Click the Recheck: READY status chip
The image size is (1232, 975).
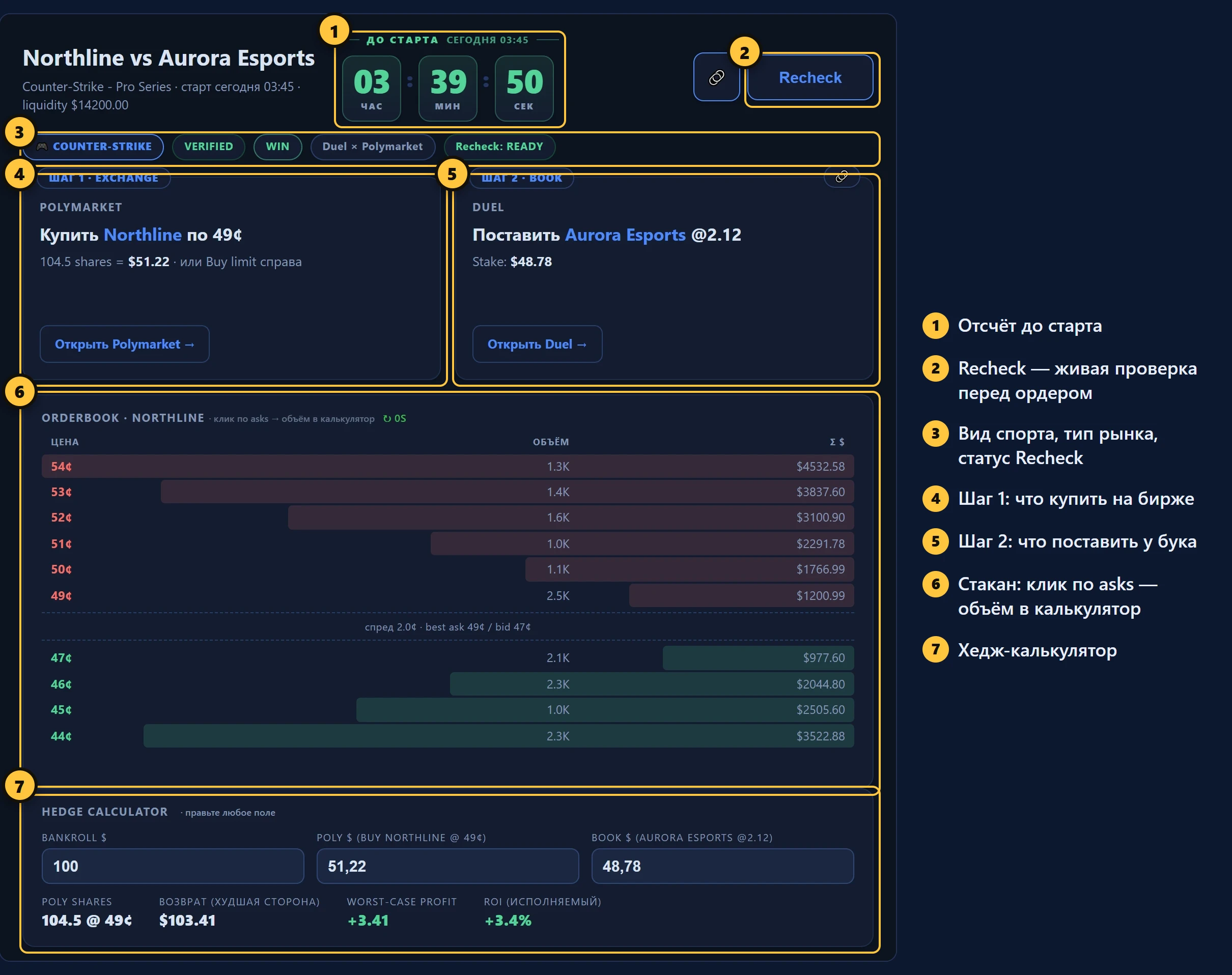point(499,147)
